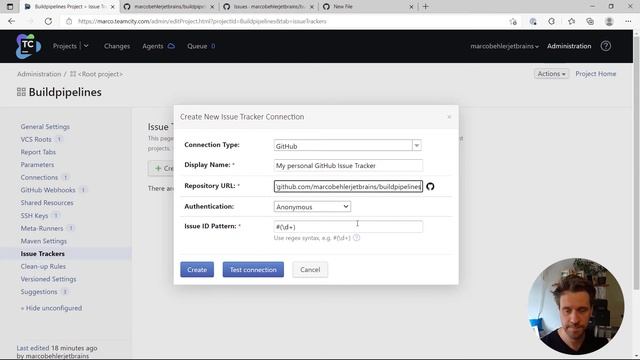The width and height of the screenshot is (640, 360).
Task: Open Changes in top navigation
Action: point(117,46)
